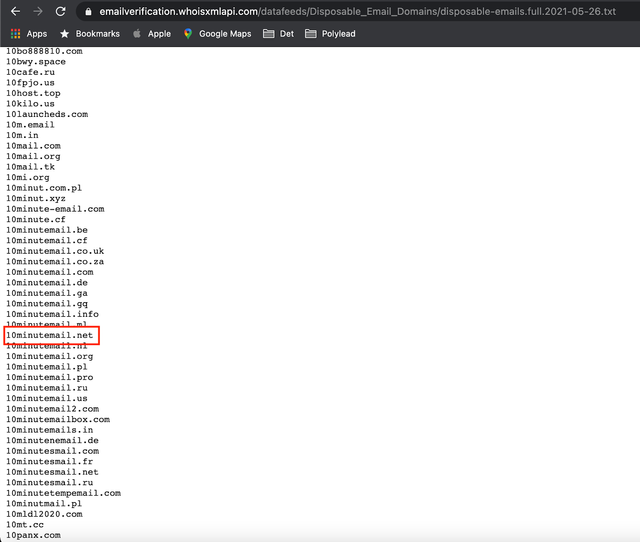
Task: Select the line 10kilo.us
Action: [30, 104]
